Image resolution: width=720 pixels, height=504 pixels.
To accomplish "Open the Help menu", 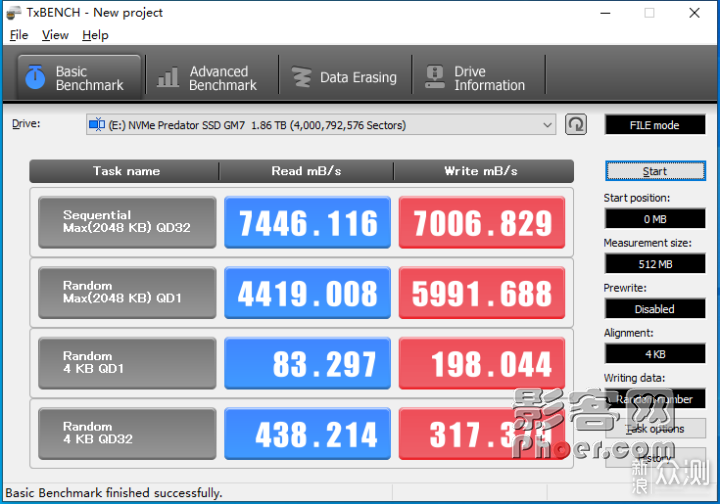I will (x=95, y=35).
